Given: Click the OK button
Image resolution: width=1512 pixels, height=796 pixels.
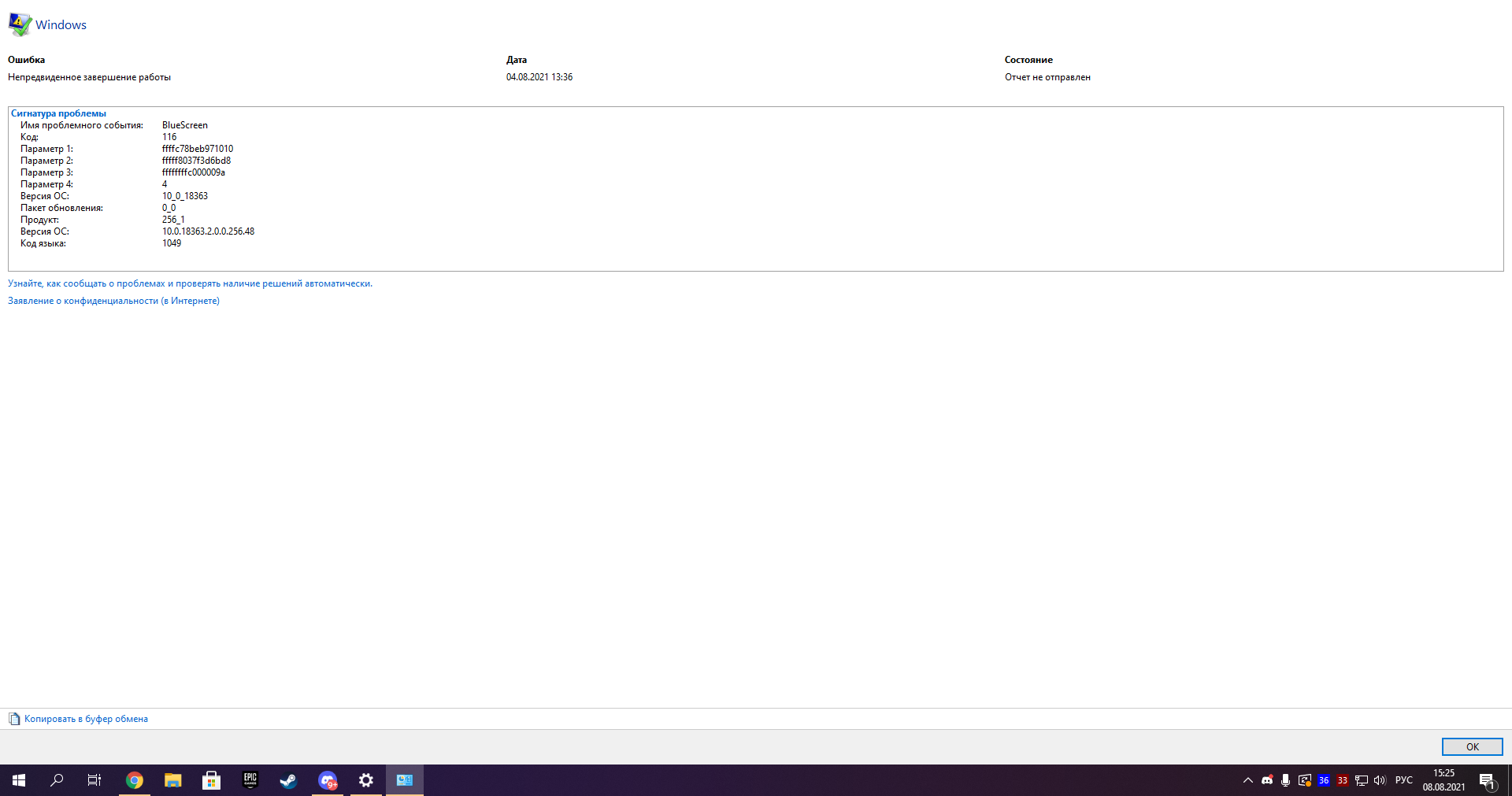Looking at the screenshot, I should 1471,746.
